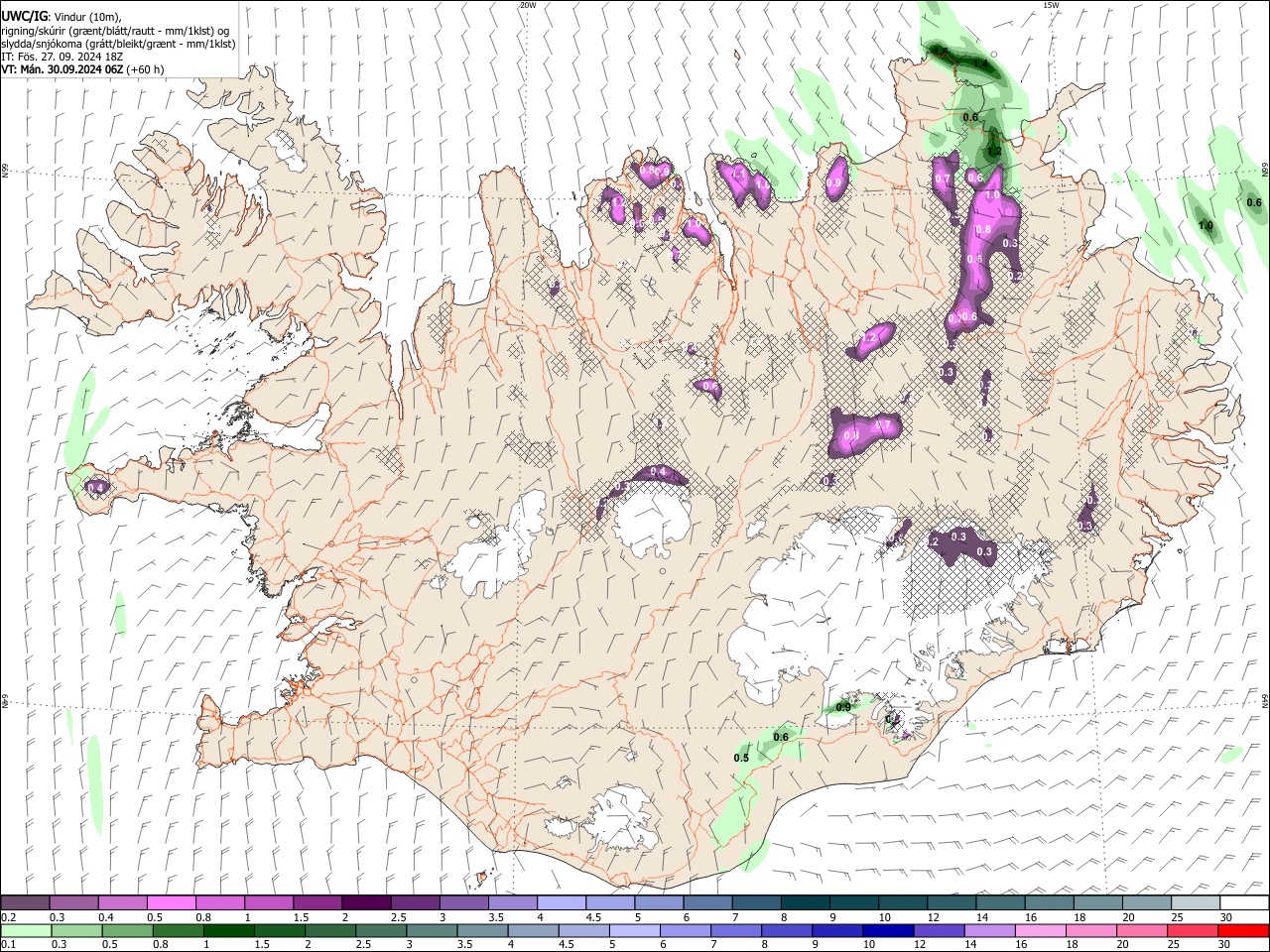The height and width of the screenshot is (952, 1270).
Task: Click the '20W' longitude label at top
Action: (528, 5)
